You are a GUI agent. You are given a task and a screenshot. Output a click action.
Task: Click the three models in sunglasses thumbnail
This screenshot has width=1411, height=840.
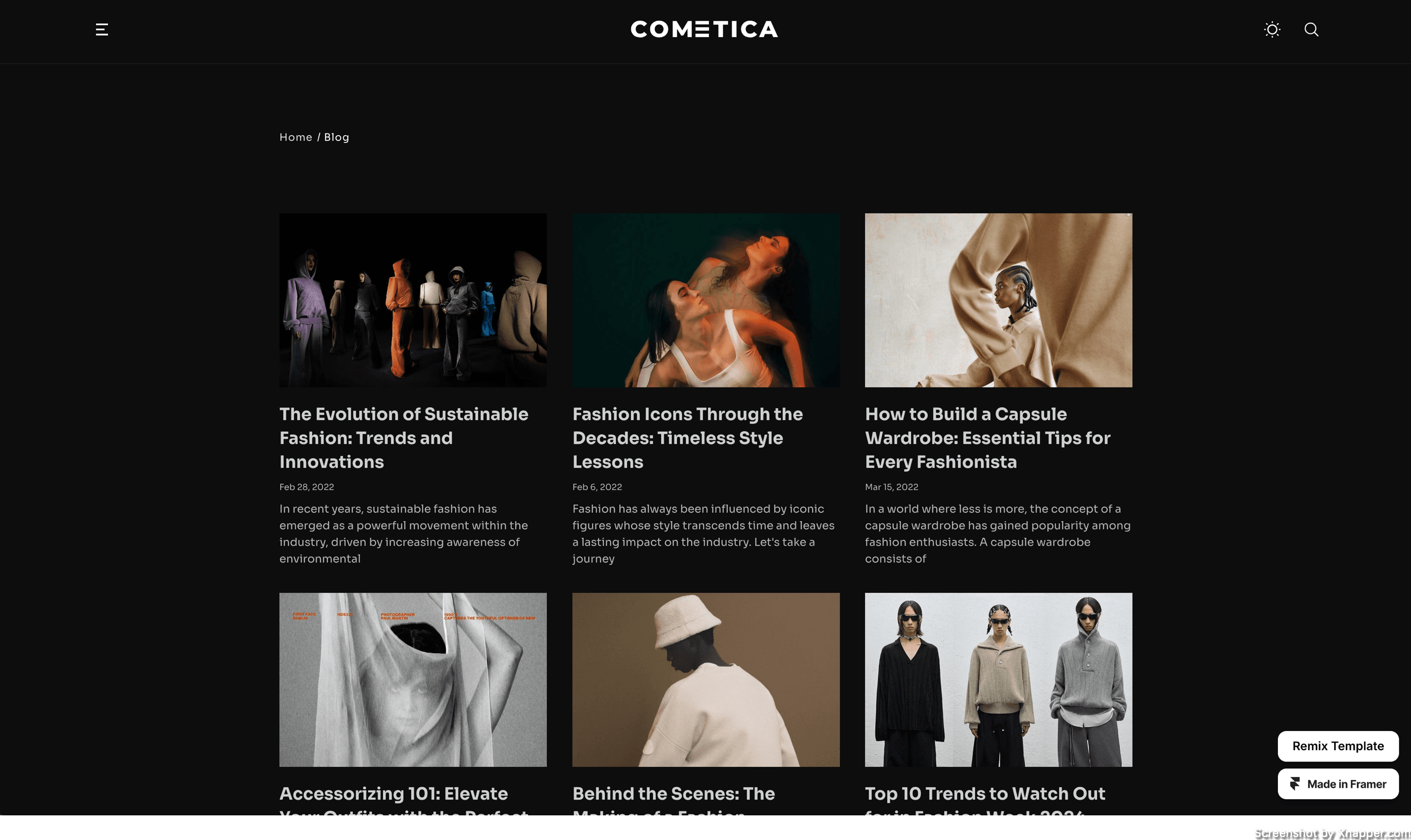tap(998, 680)
